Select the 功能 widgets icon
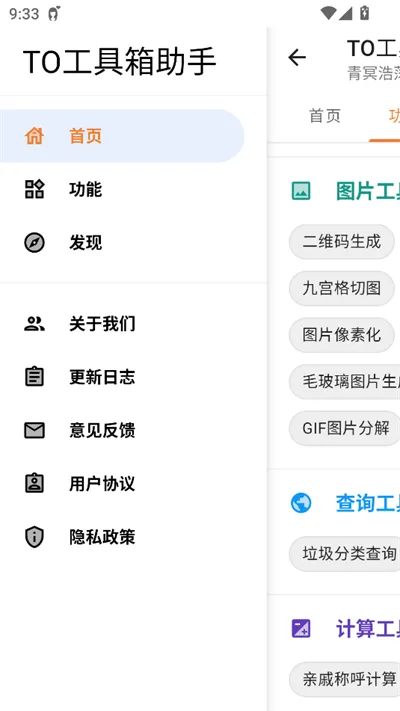This screenshot has width=400, height=711. (x=34, y=189)
